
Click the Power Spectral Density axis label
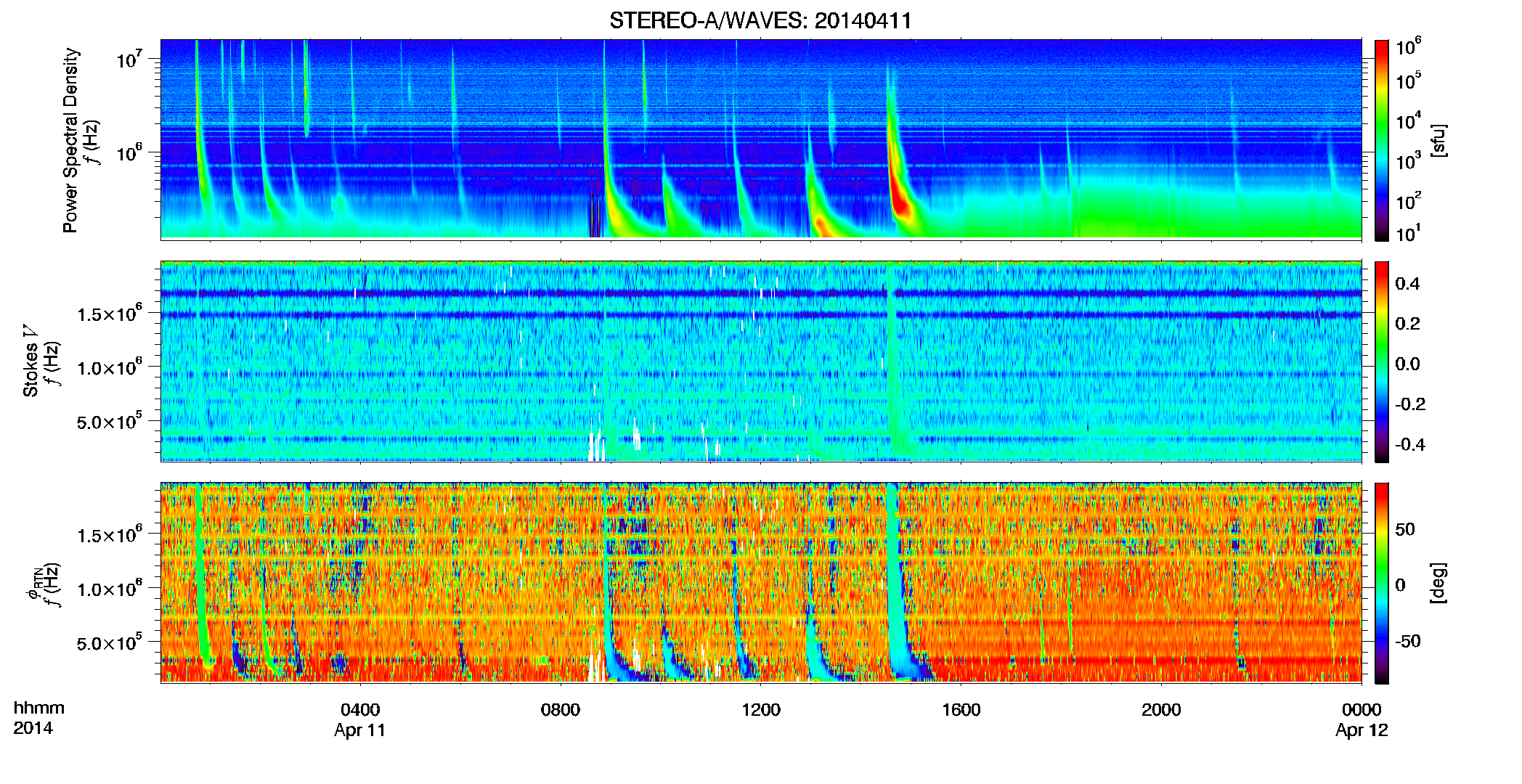(70, 140)
